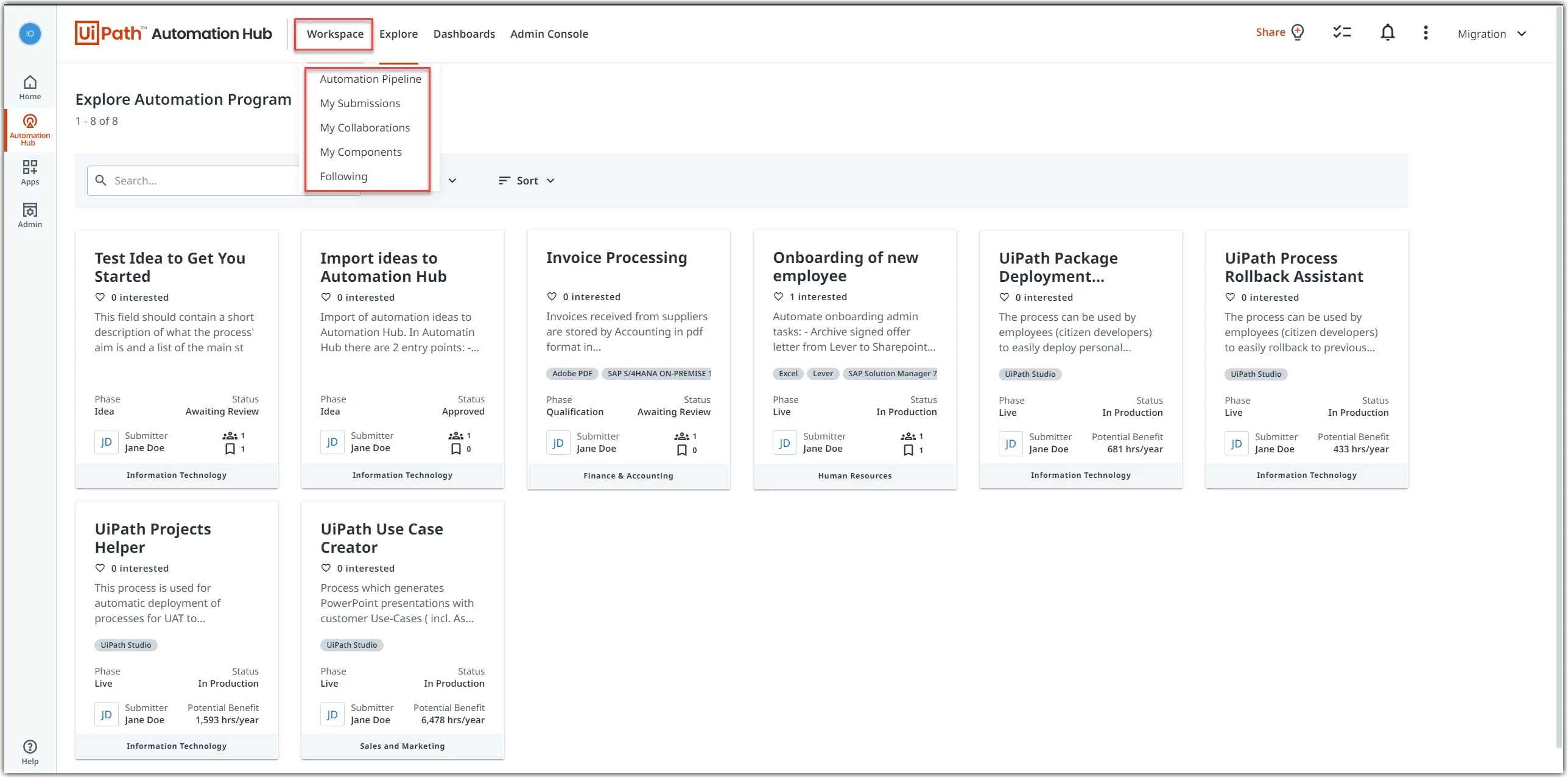Mark interest on Import ideas to Automation Hub
1568x778 pixels.
click(326, 297)
